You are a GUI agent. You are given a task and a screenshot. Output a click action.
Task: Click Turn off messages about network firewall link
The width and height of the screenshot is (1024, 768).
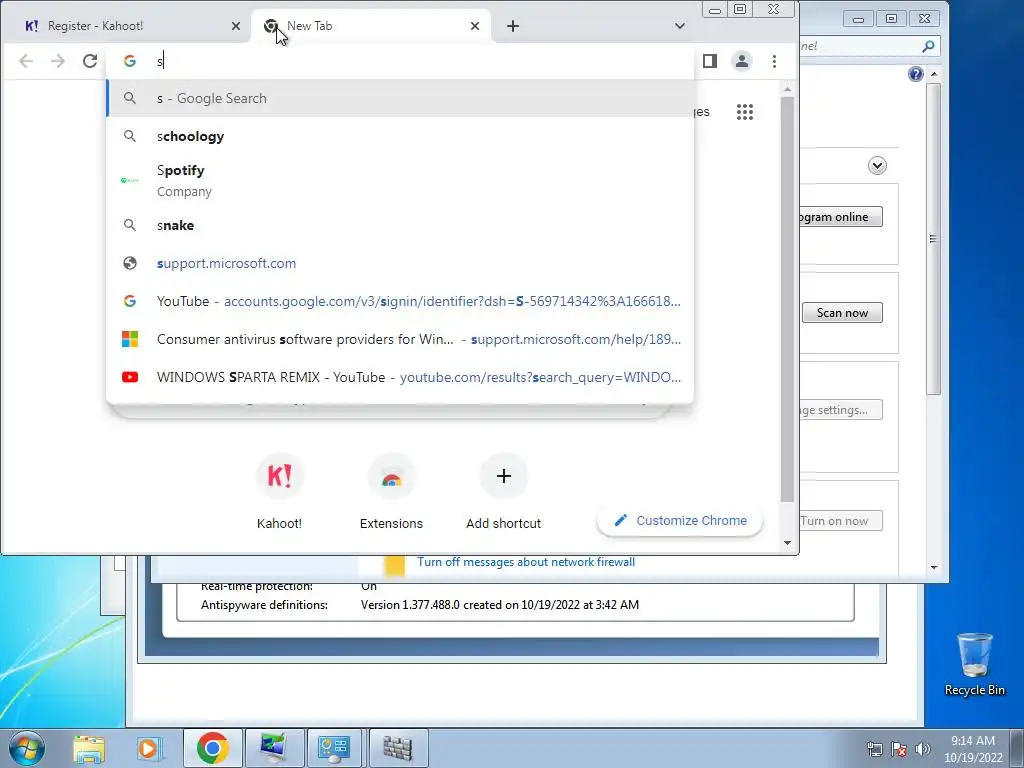tap(526, 562)
